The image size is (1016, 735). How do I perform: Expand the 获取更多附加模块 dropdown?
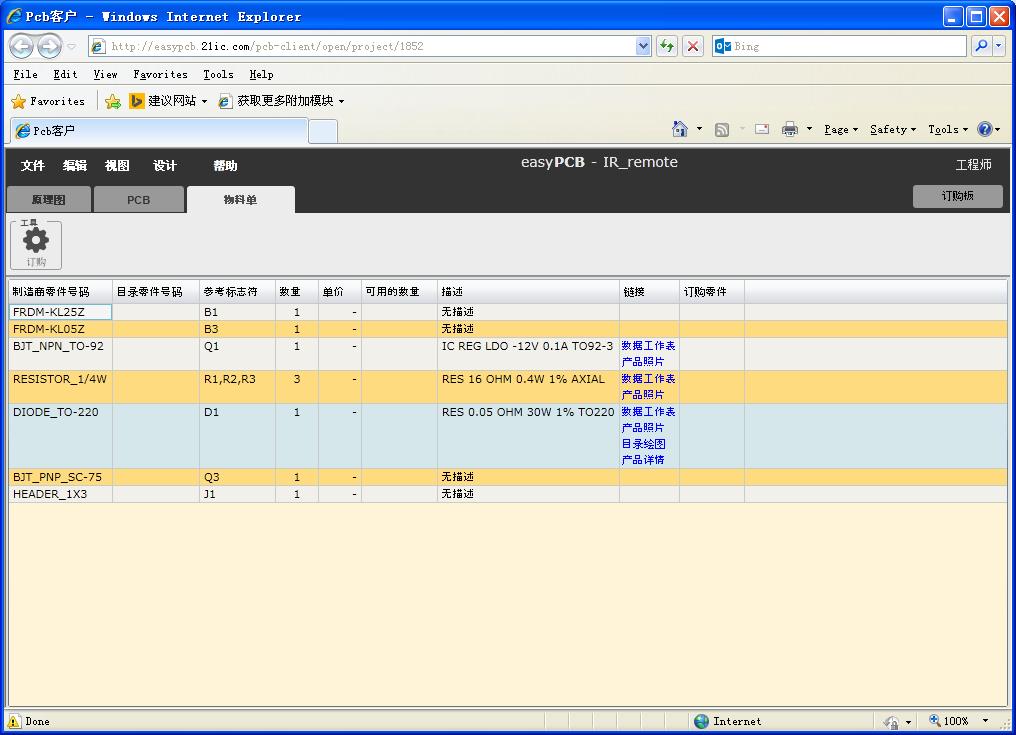tap(341, 101)
